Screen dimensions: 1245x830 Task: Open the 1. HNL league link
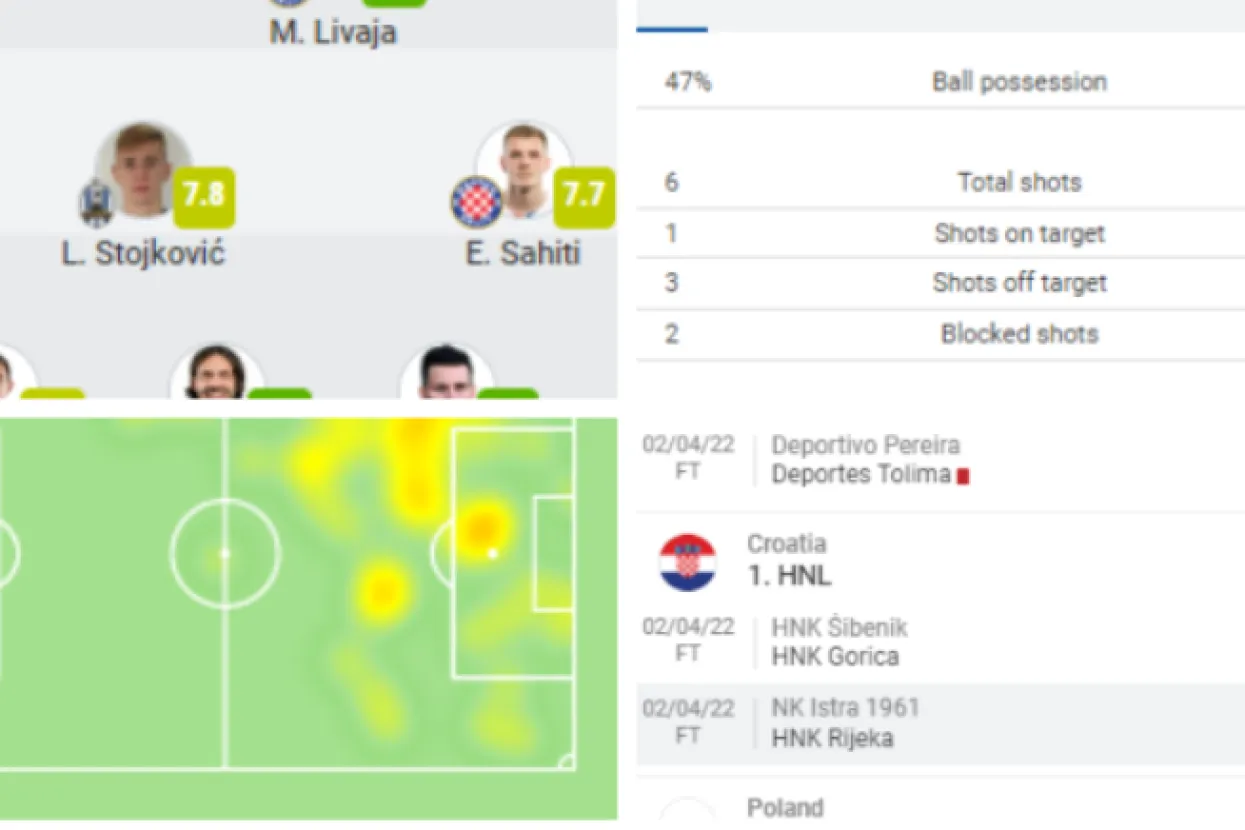[789, 576]
